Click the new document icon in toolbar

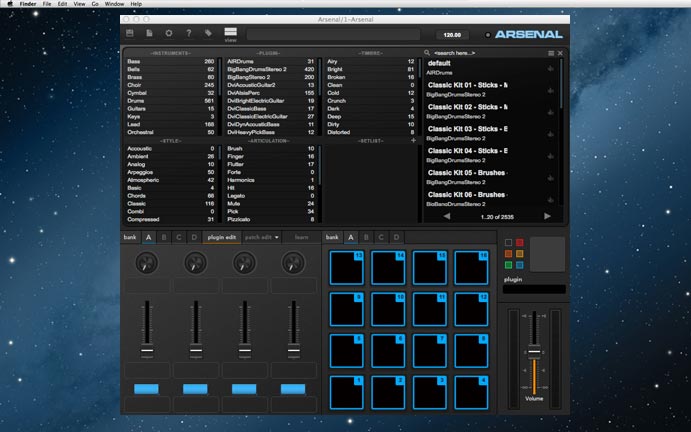pyautogui.click(x=149, y=33)
